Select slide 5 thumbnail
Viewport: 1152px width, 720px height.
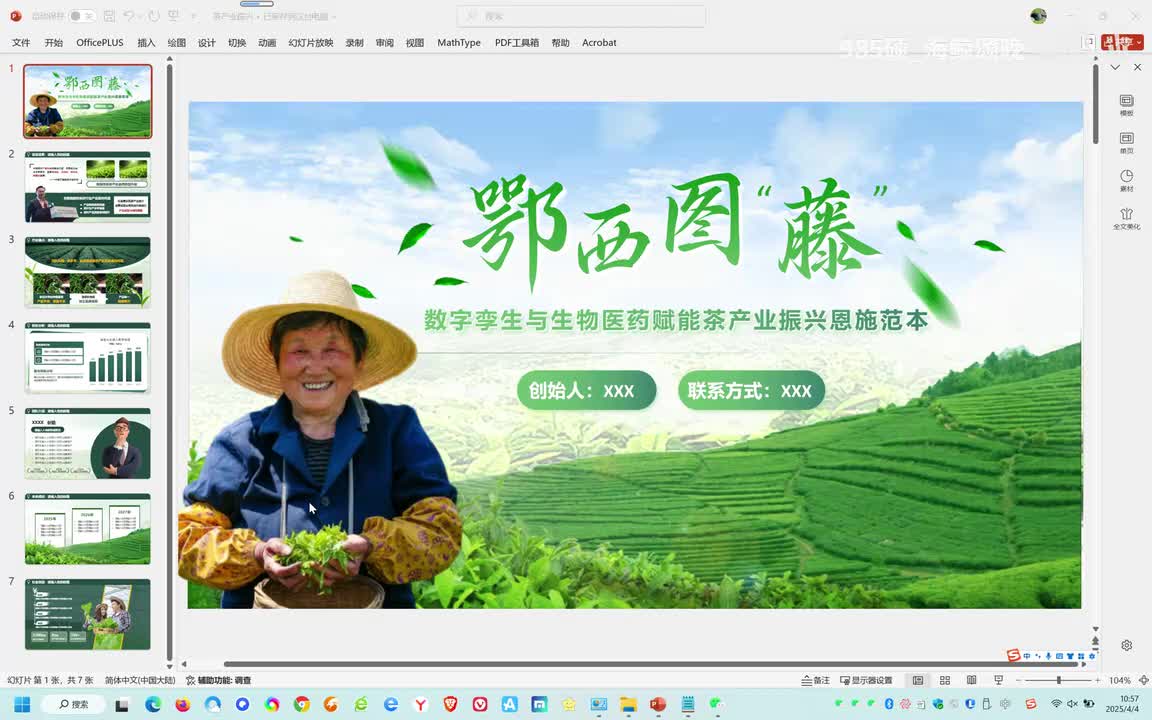click(87, 443)
